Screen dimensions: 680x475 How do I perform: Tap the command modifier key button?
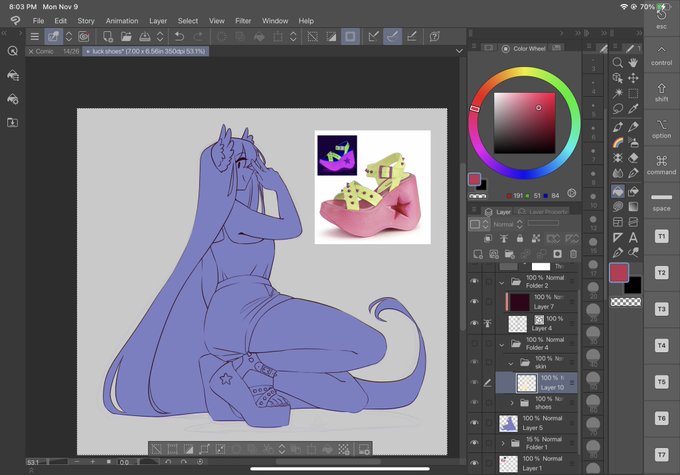coord(661,165)
